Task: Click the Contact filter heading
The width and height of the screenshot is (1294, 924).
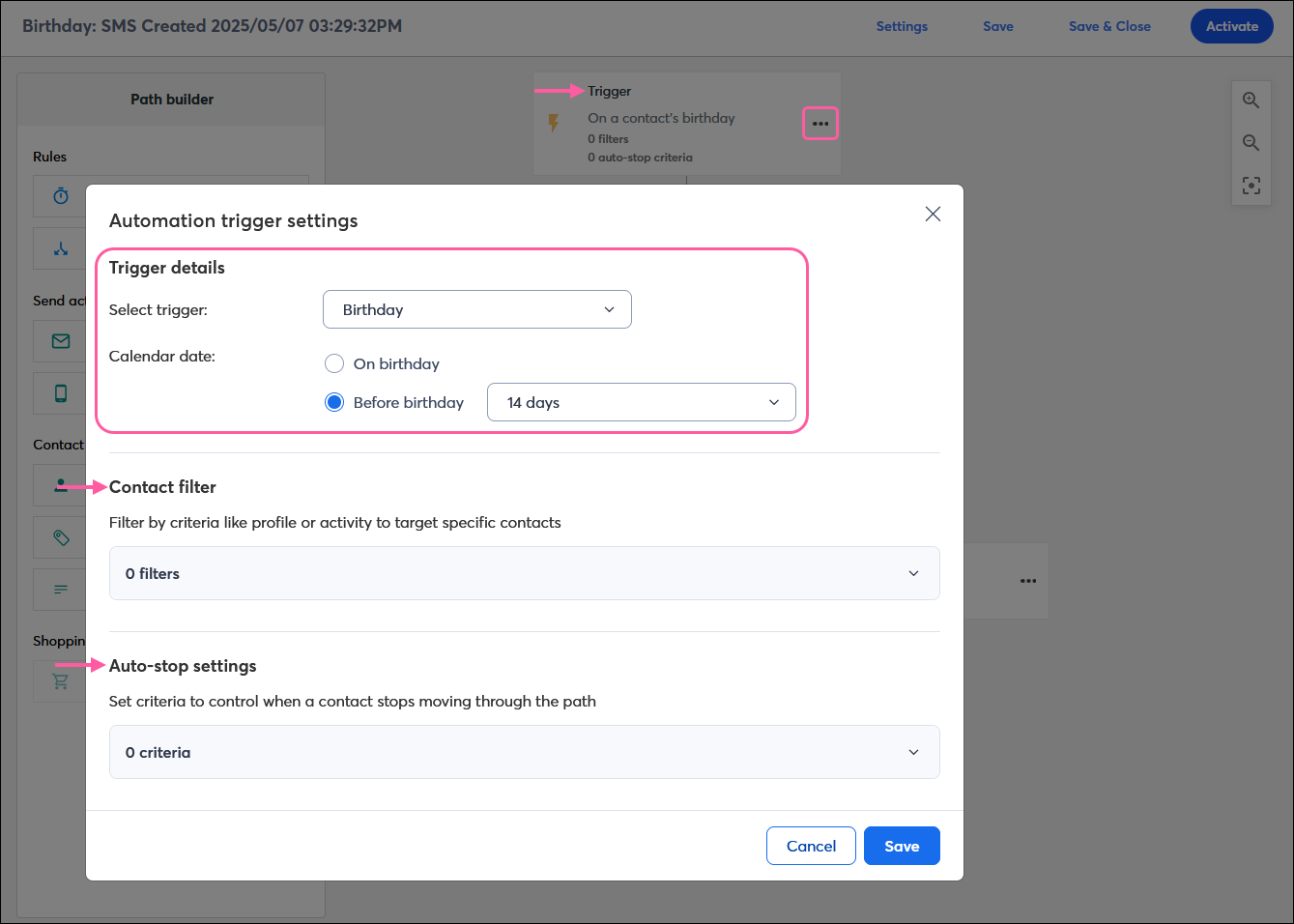Action: 162,487
